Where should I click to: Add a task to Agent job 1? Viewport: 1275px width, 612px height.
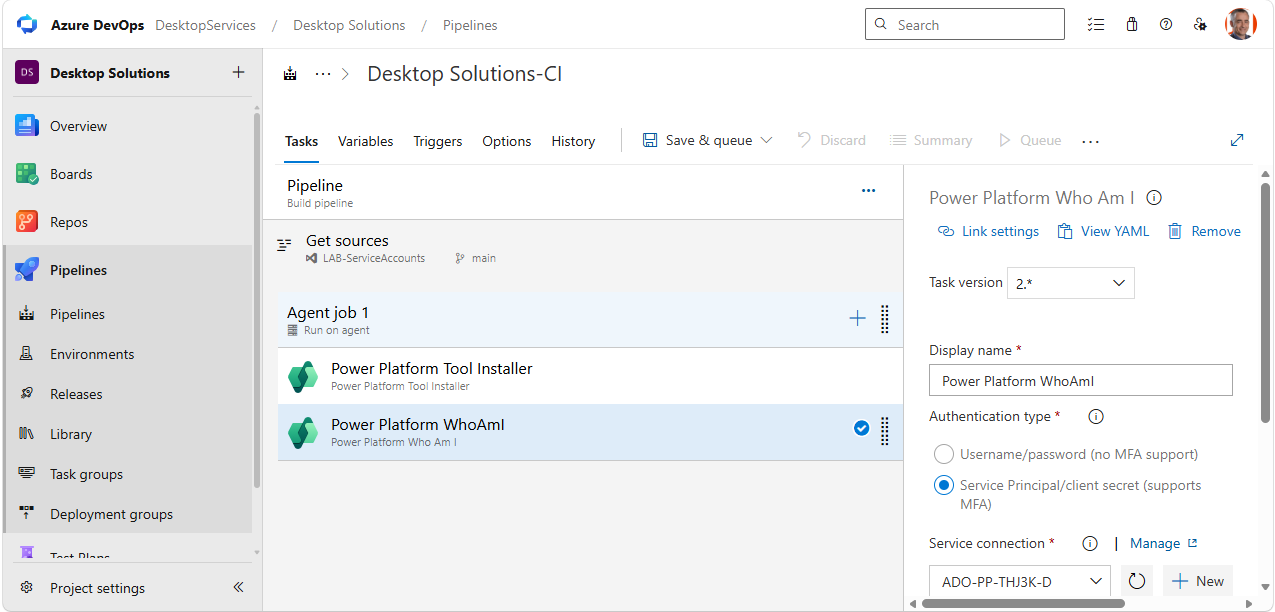[857, 319]
